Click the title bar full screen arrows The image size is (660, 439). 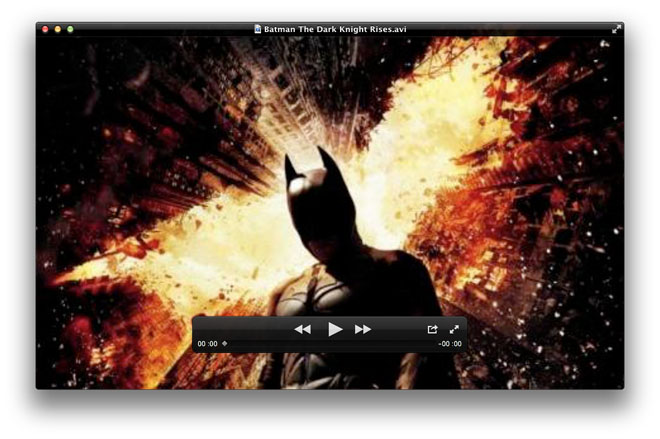616,29
